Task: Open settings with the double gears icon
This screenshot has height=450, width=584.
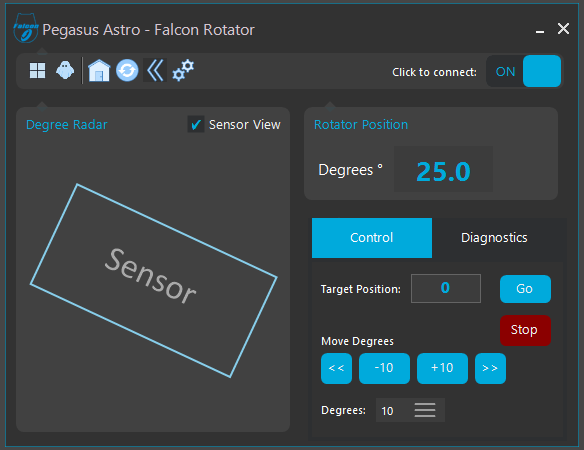Action: [x=183, y=70]
